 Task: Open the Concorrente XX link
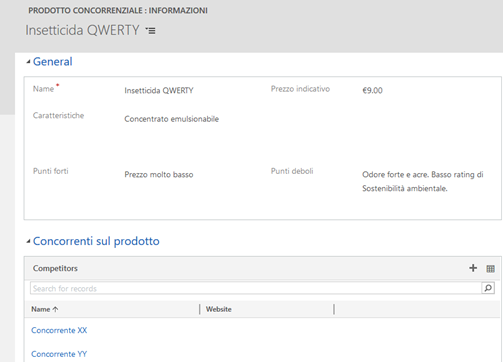(59, 330)
